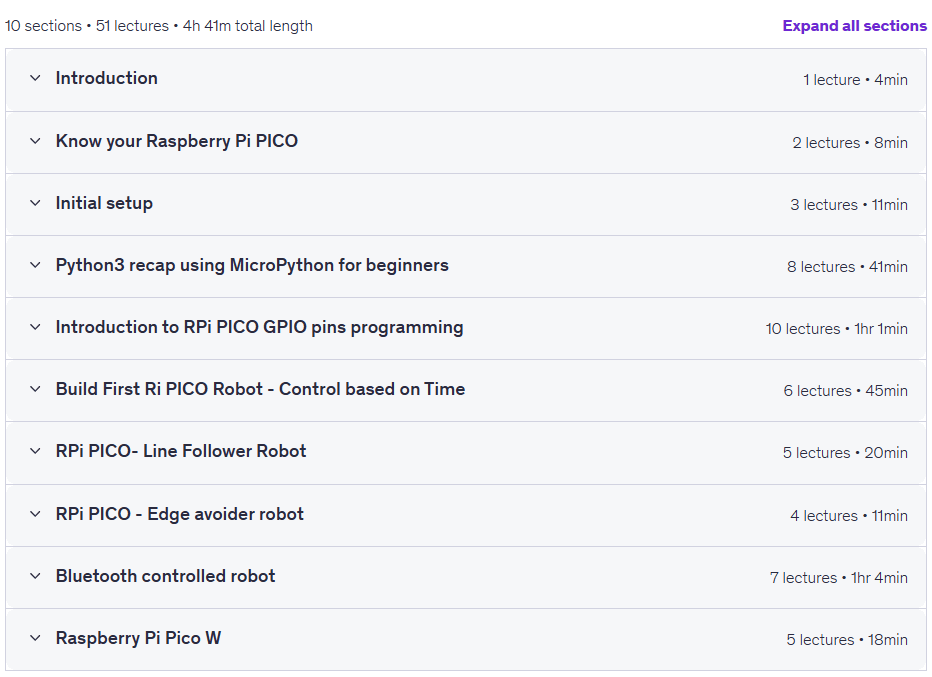The height and width of the screenshot is (677, 932).
Task: Expand Raspberry Pi Pico W chevron
Action: click(x=35, y=638)
